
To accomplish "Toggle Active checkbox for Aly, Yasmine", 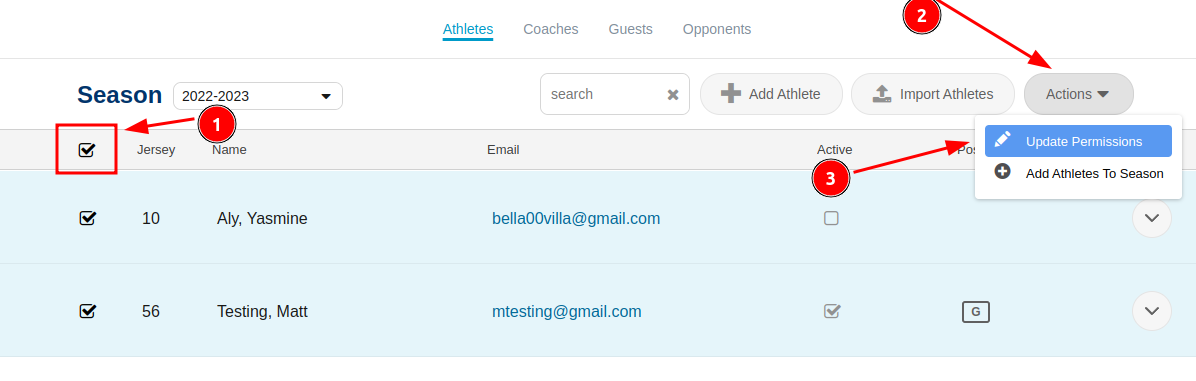I will (x=831, y=219).
